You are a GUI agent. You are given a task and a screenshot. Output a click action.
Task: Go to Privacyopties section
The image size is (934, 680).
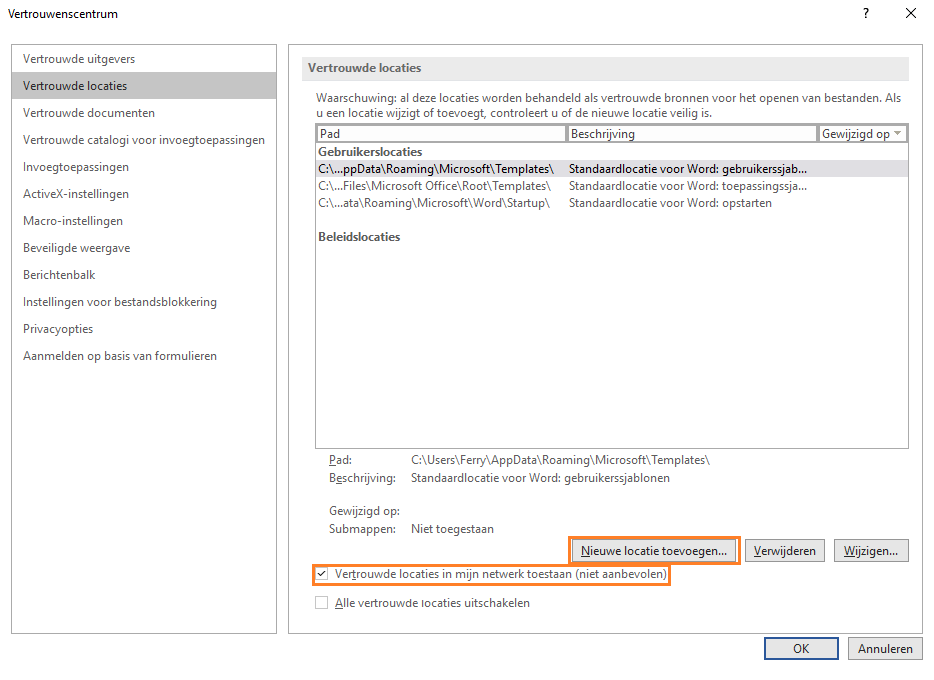[x=144, y=329]
